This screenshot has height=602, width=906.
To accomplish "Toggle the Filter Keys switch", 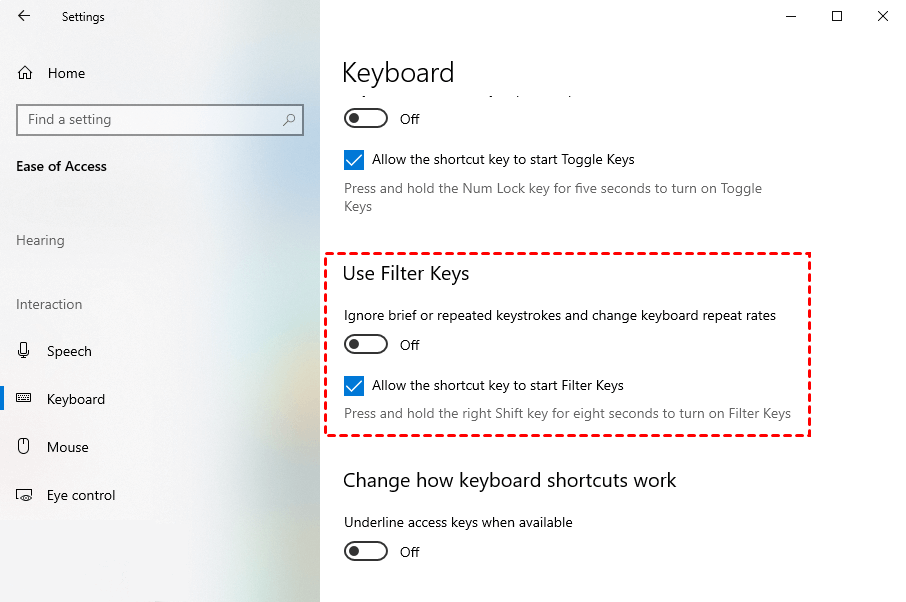I will pos(366,345).
